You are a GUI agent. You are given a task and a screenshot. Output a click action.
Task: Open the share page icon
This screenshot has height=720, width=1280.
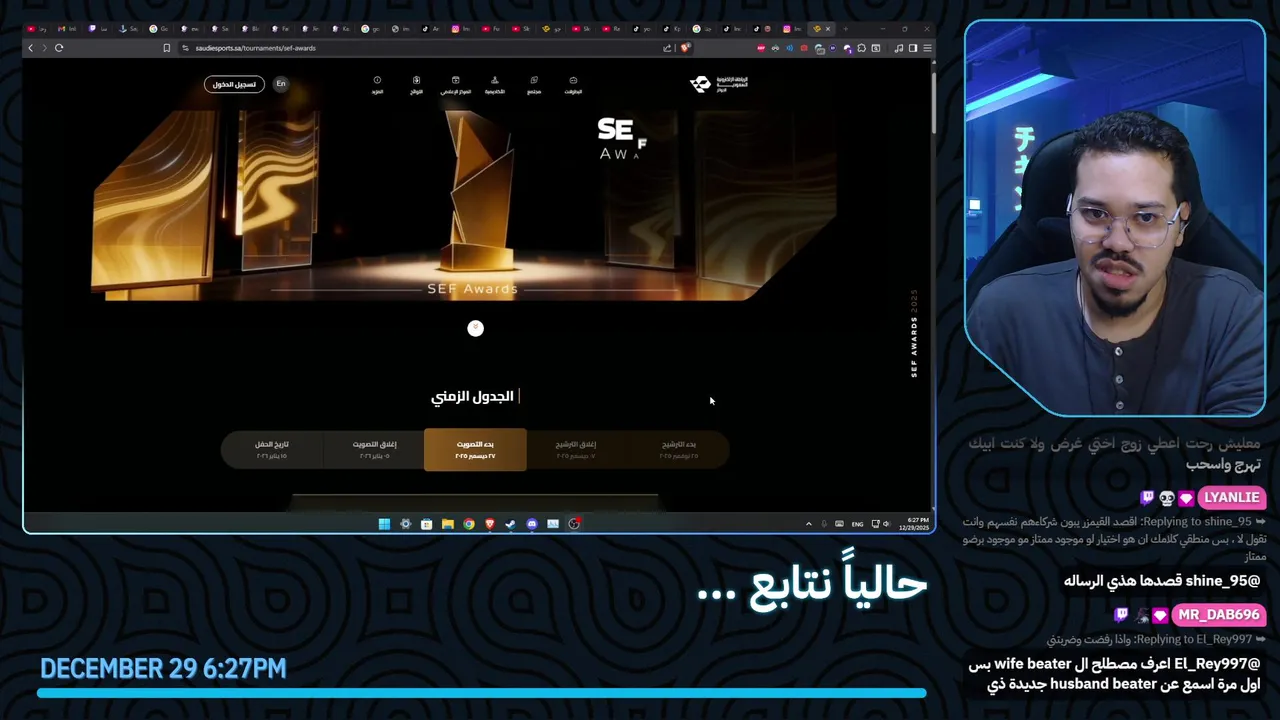pos(667,48)
